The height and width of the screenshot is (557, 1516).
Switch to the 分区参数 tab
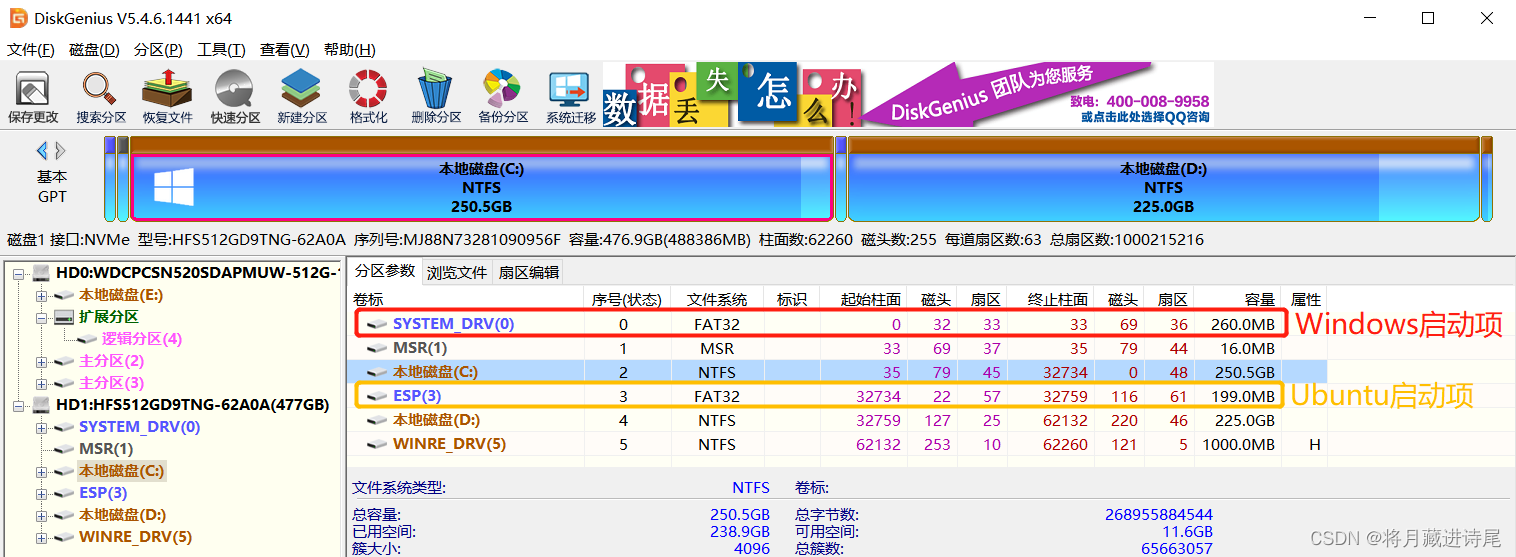[385, 271]
